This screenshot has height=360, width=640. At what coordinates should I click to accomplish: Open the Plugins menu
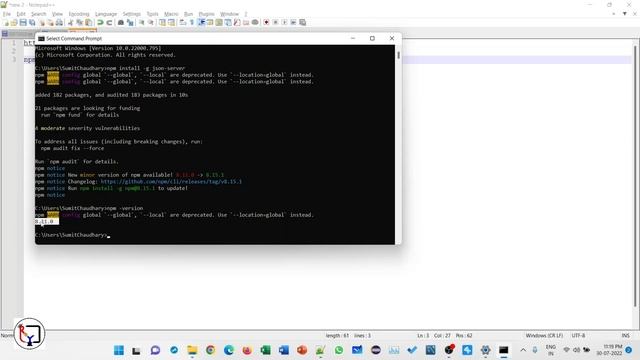pyautogui.click(x=207, y=14)
